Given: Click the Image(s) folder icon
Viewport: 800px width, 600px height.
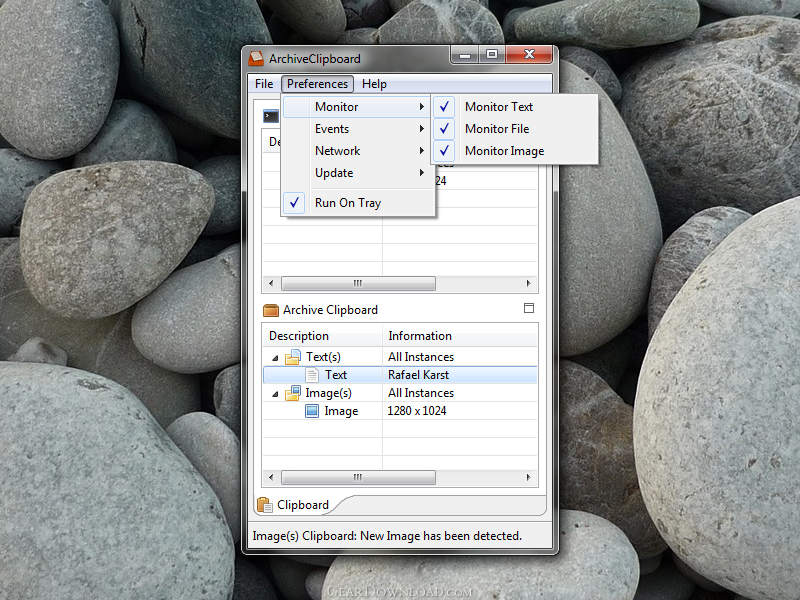Looking at the screenshot, I should click(x=293, y=393).
